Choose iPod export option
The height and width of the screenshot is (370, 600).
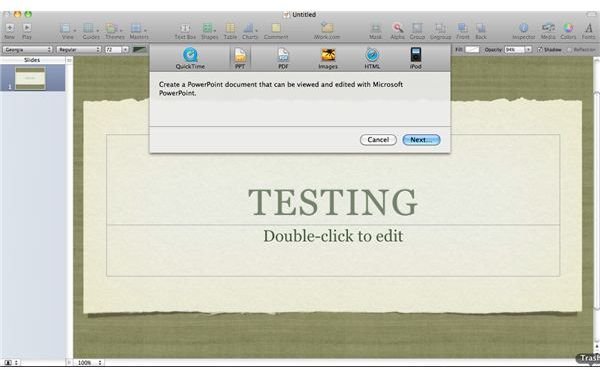click(x=416, y=58)
